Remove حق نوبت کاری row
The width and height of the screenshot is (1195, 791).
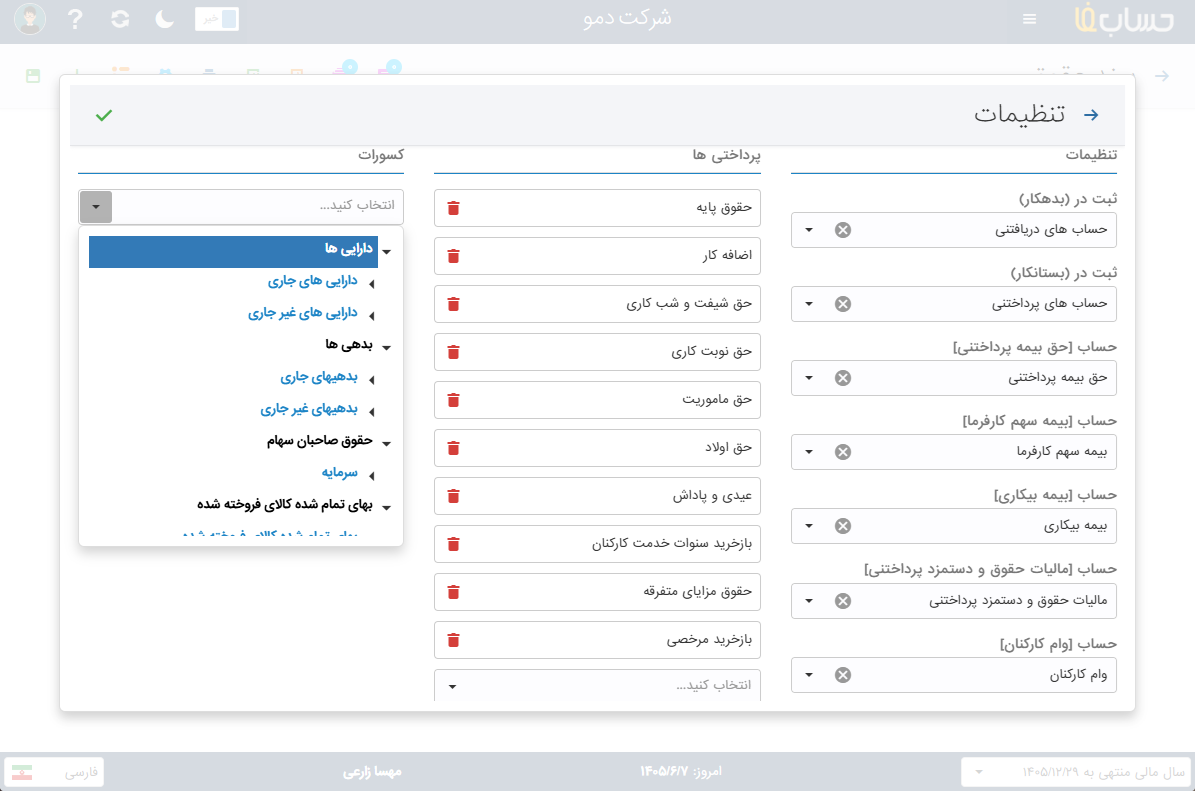click(453, 352)
